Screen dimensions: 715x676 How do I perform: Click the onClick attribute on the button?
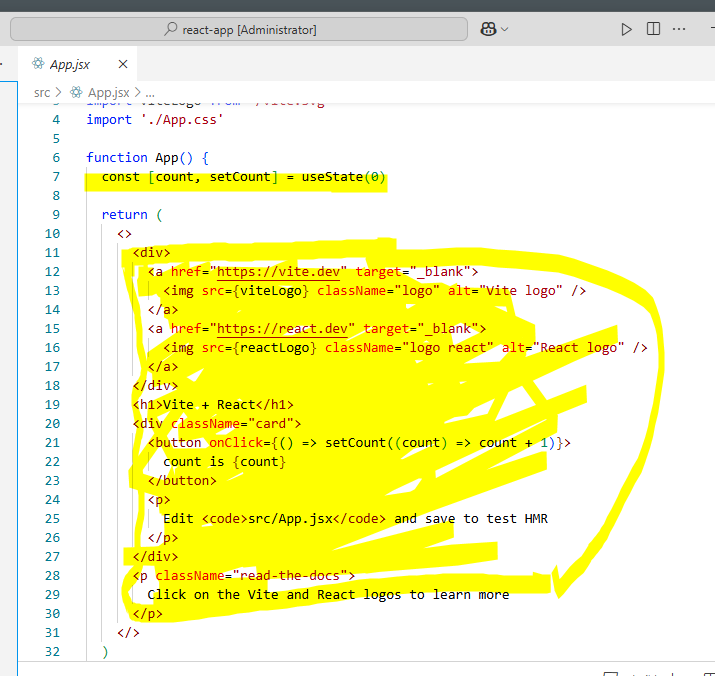click(234, 442)
